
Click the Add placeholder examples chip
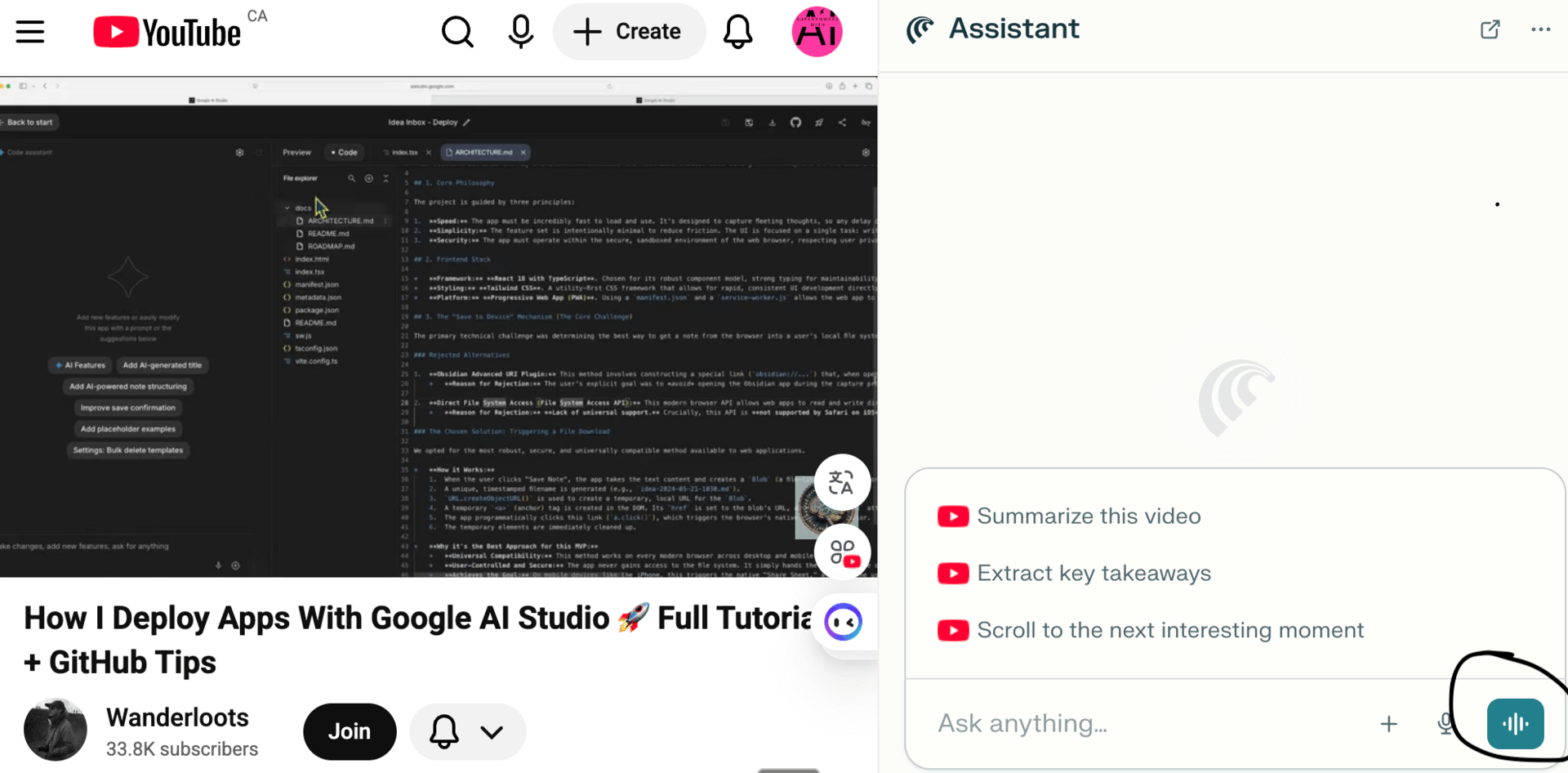tap(128, 429)
